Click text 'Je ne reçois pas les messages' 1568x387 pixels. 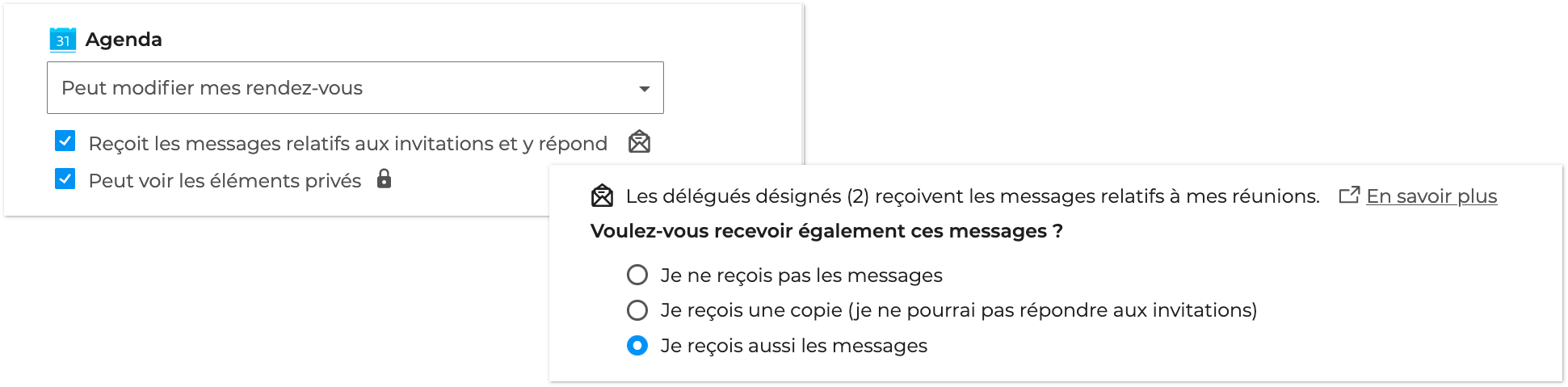[x=801, y=276]
